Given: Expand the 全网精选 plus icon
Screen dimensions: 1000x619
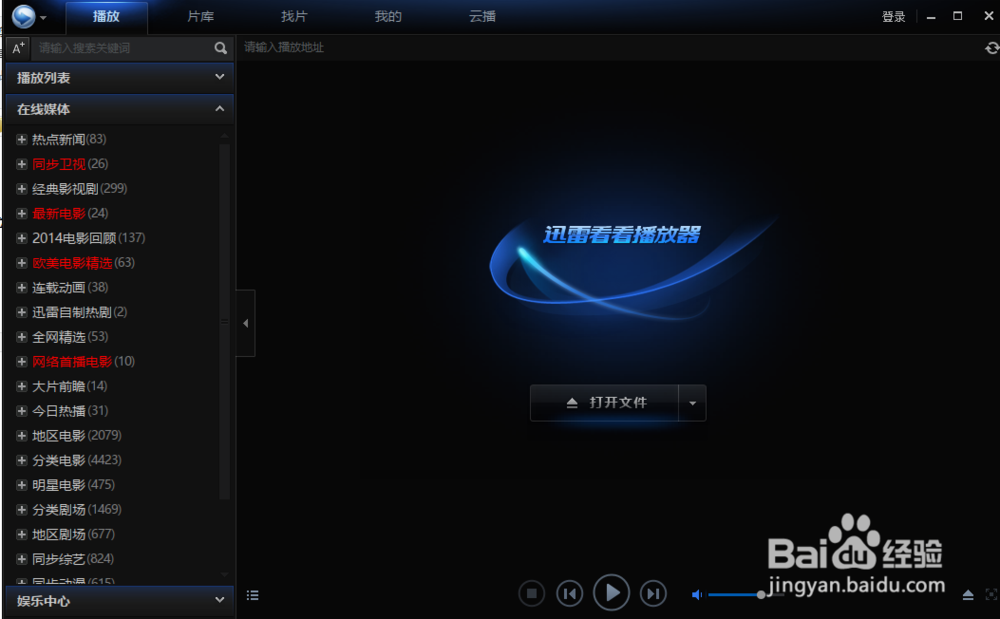Looking at the screenshot, I should pos(21,337).
